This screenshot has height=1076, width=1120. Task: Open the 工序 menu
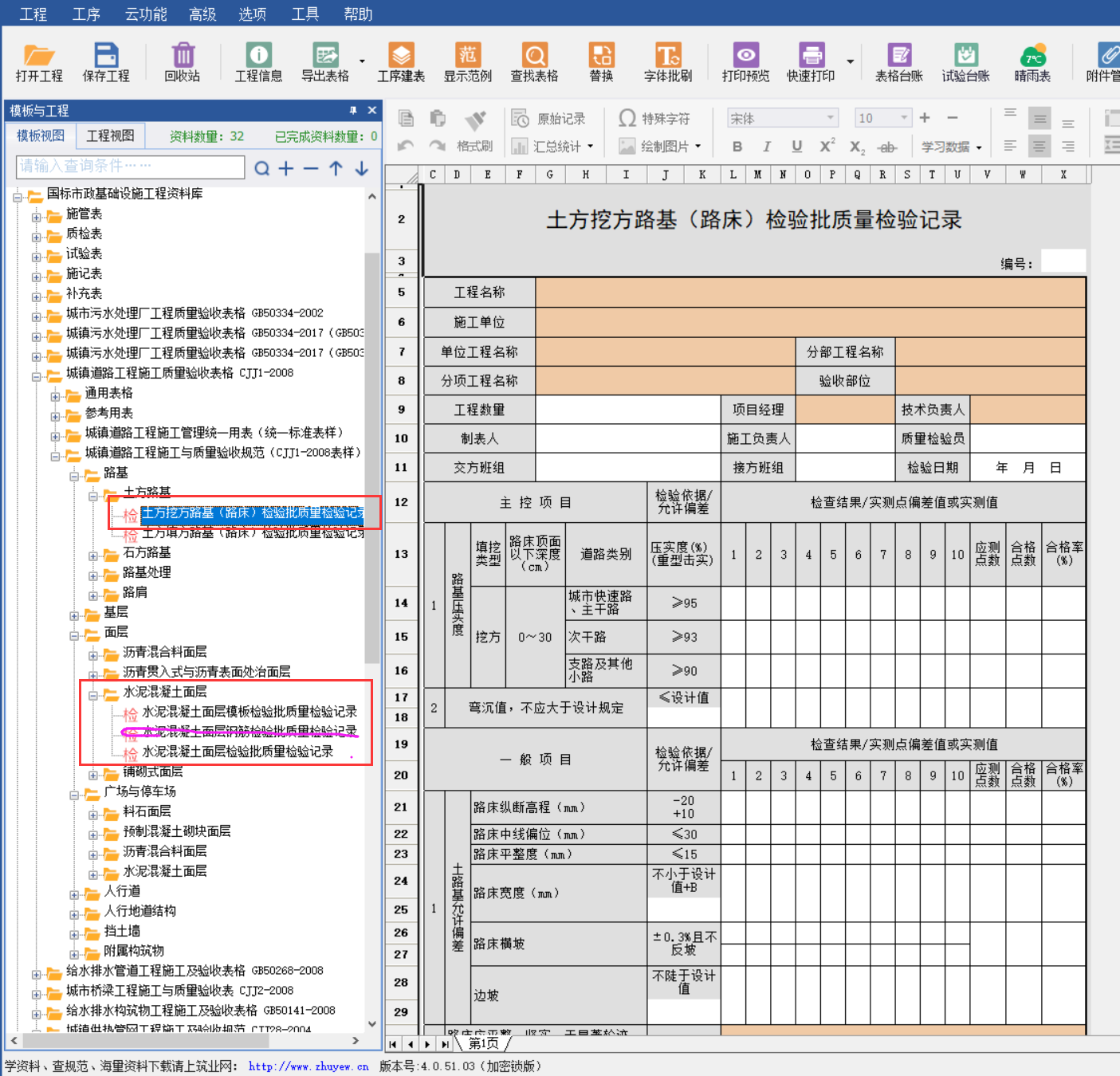pos(86,14)
